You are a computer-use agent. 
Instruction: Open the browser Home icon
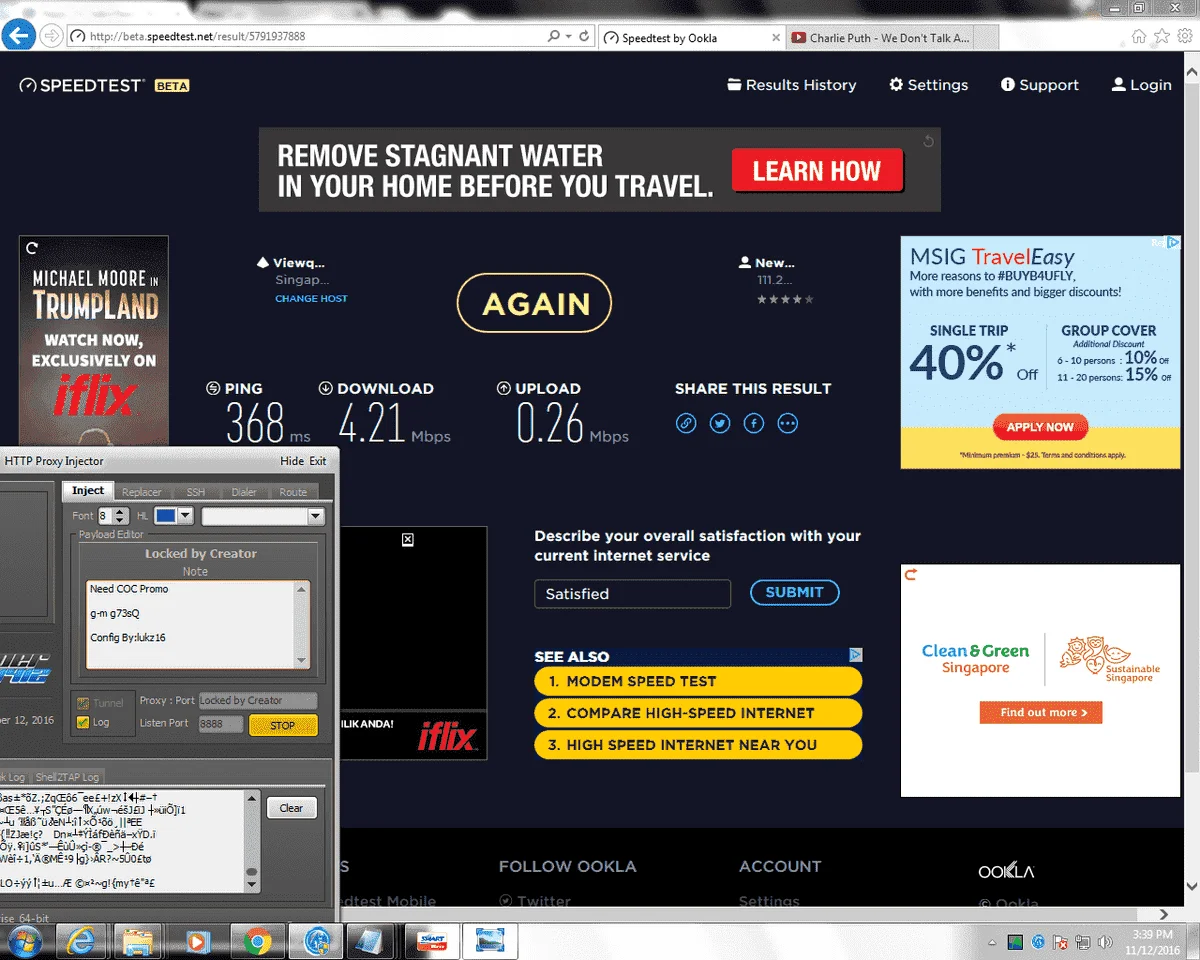pos(1139,36)
